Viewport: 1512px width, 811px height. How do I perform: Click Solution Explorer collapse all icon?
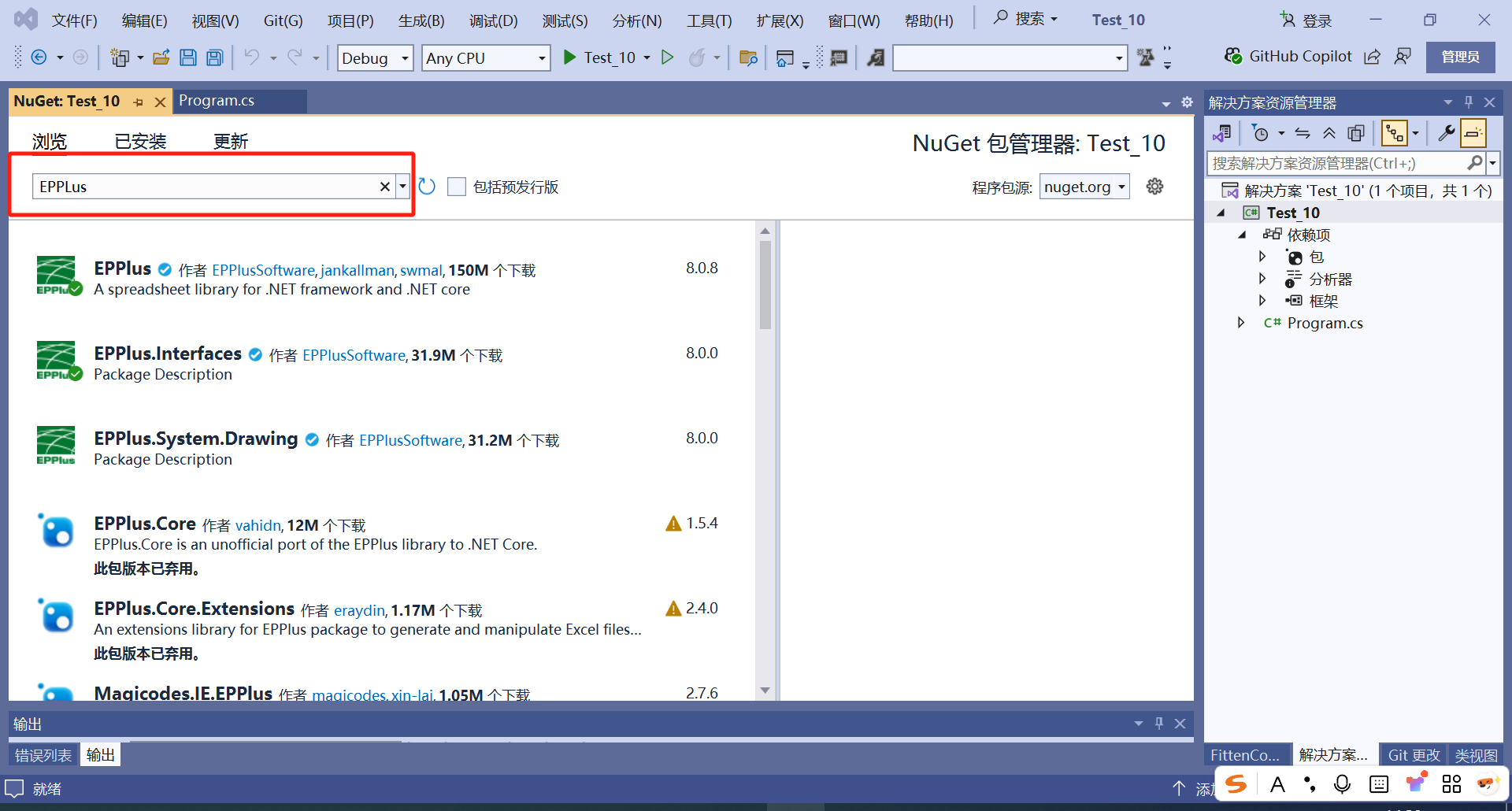pyautogui.click(x=1329, y=133)
